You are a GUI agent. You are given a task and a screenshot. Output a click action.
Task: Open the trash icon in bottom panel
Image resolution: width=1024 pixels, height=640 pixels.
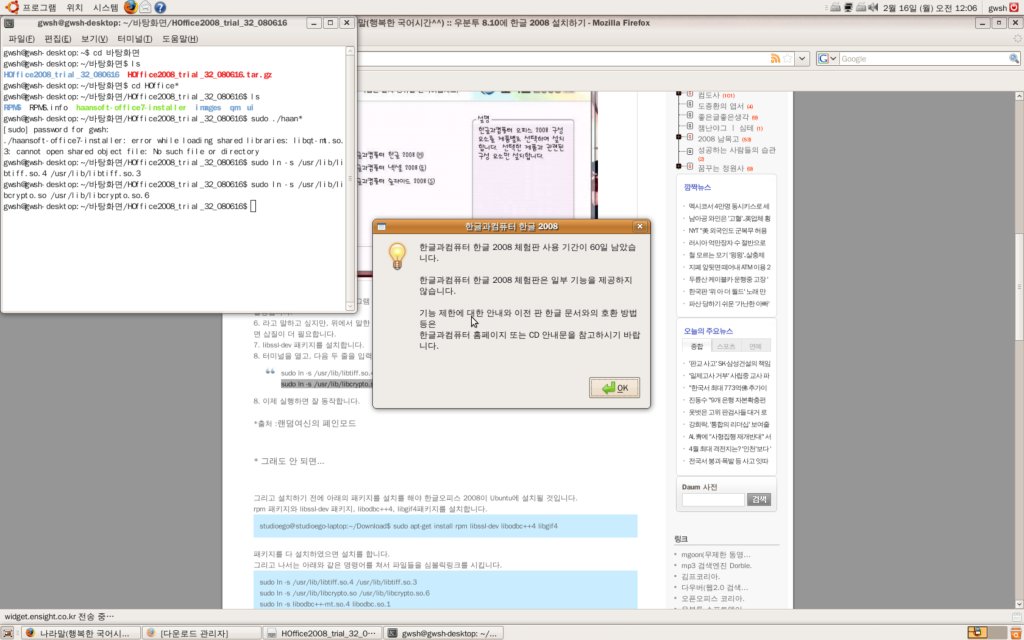pos(1014,632)
